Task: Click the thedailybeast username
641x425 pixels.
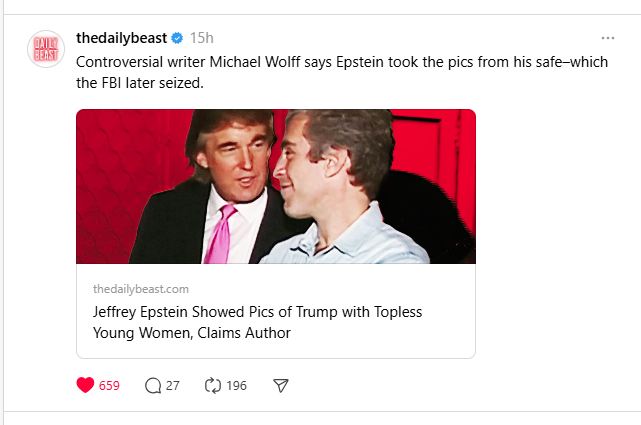Action: pos(122,38)
